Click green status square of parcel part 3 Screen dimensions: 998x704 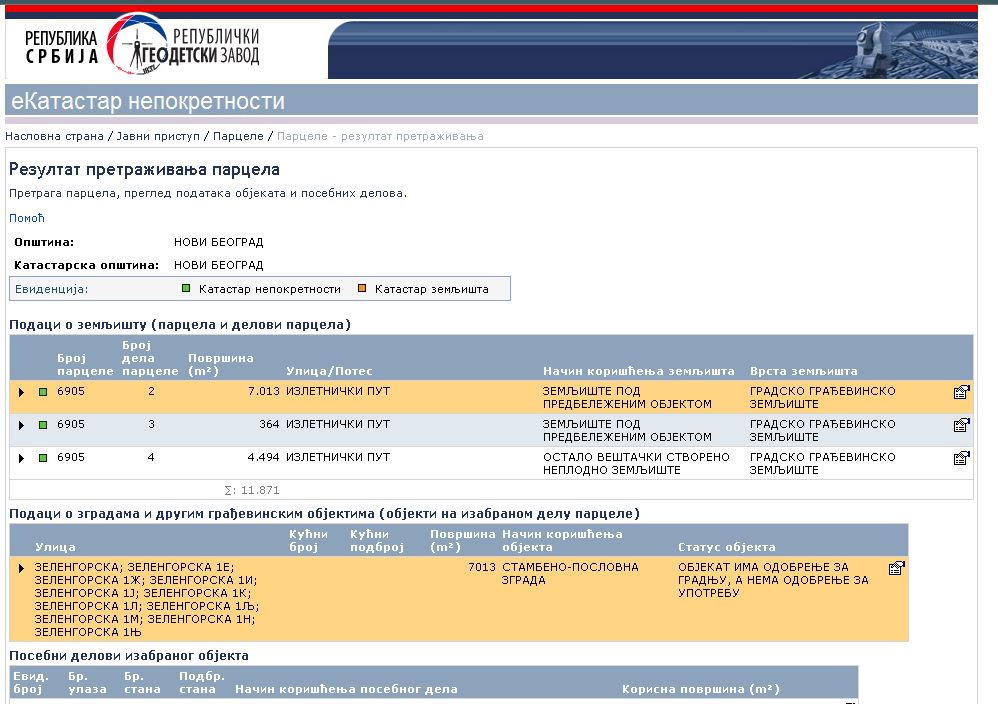pos(43,425)
